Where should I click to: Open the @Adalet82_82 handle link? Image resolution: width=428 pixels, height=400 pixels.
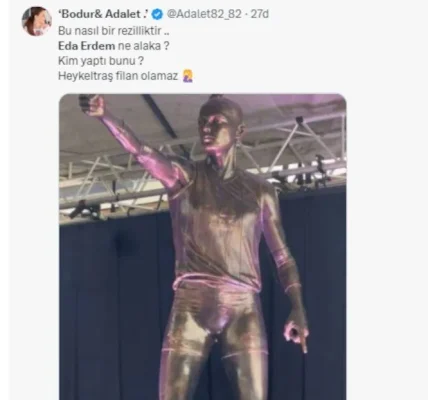pyautogui.click(x=204, y=14)
